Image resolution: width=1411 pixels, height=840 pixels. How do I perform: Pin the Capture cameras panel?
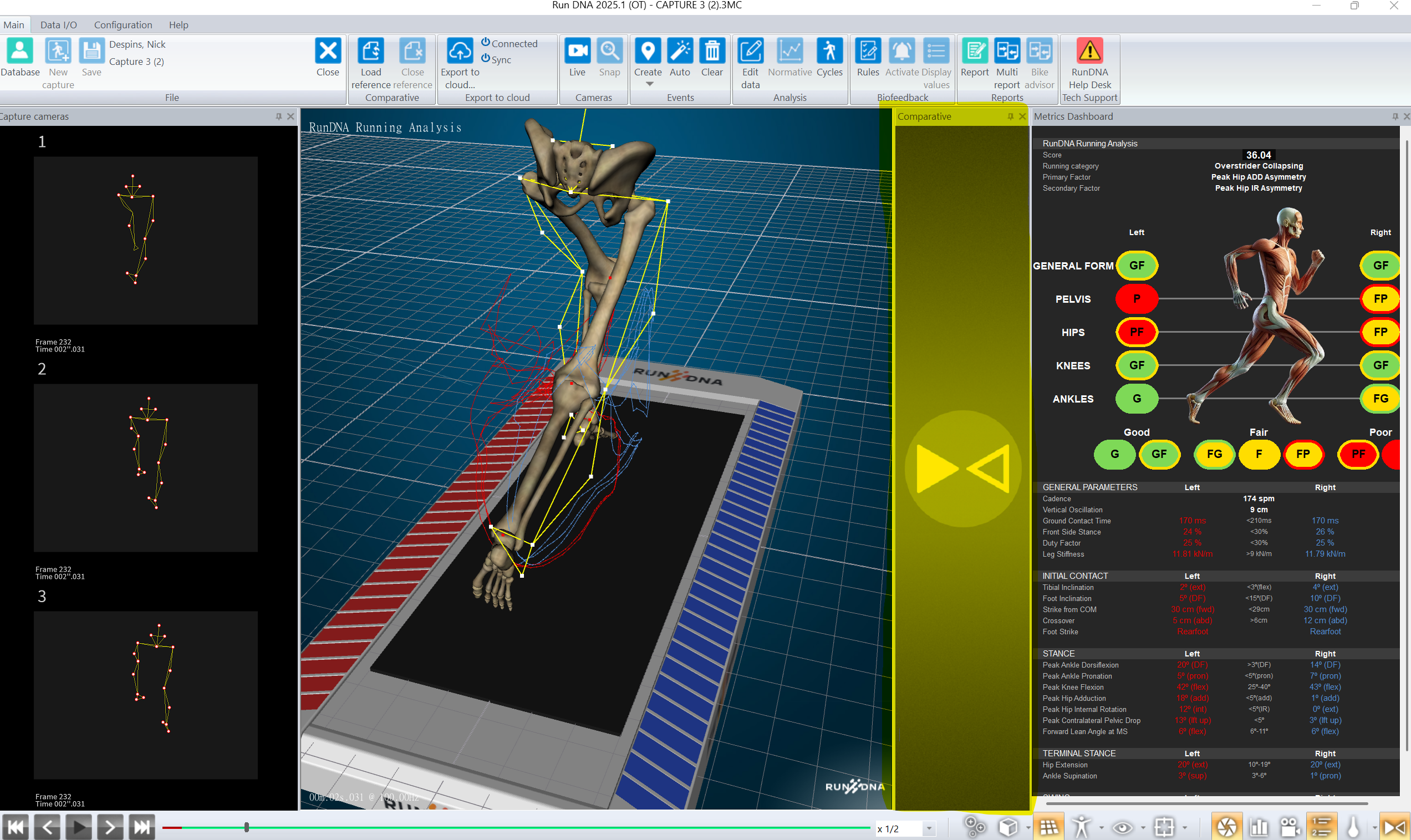tap(278, 116)
